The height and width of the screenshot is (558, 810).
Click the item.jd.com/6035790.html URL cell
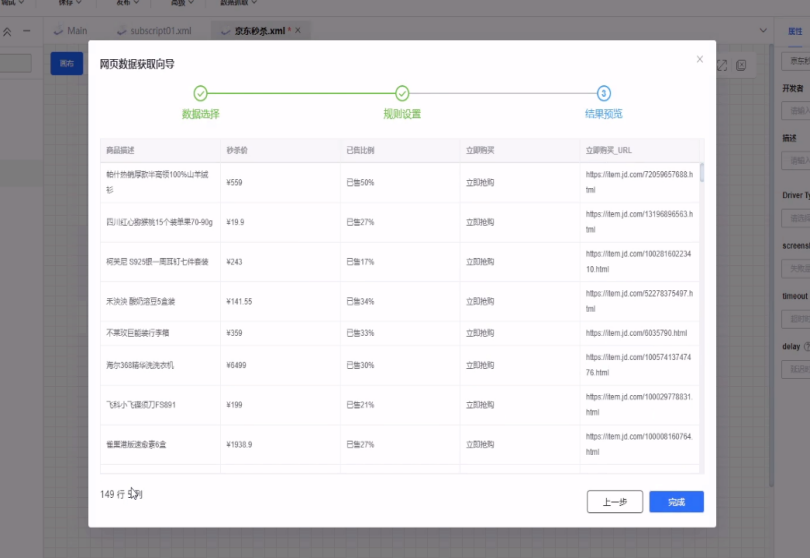click(640, 333)
